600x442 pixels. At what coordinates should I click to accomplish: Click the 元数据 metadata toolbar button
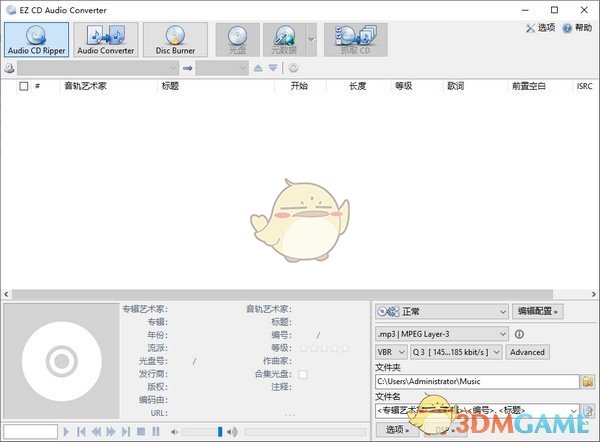[x=284, y=39]
